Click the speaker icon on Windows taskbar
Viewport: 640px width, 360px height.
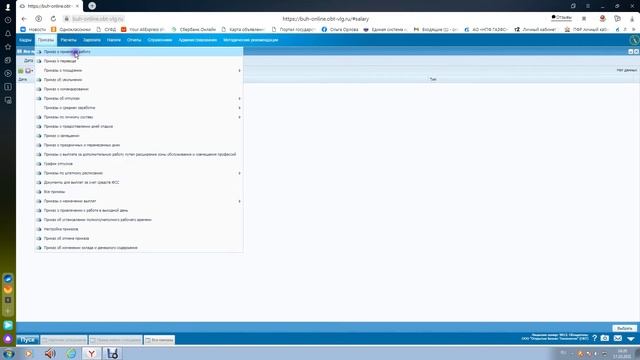click(x=50, y=353)
